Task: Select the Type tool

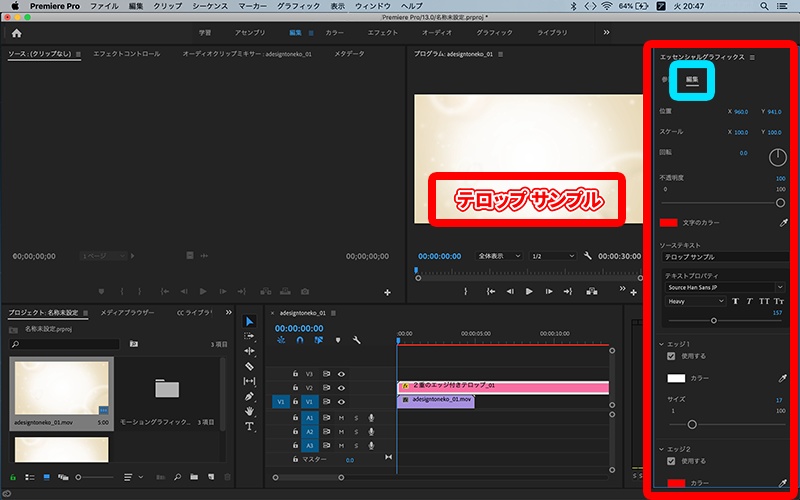Action: (250, 426)
